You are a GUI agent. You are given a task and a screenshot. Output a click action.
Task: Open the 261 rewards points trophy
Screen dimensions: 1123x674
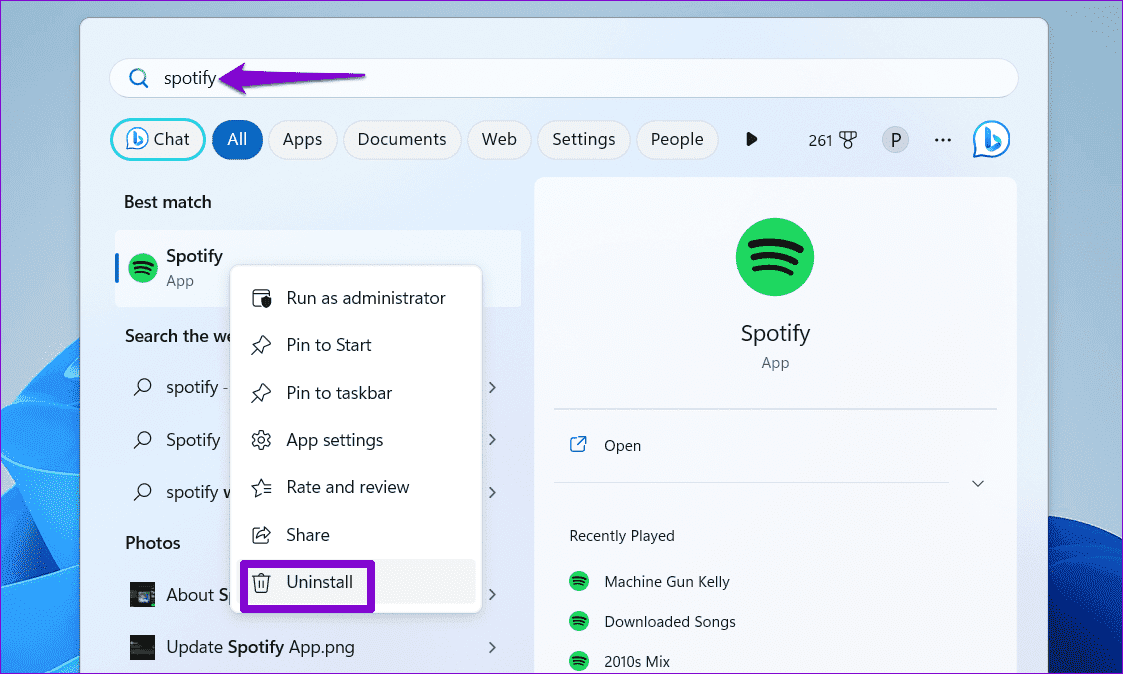point(832,140)
